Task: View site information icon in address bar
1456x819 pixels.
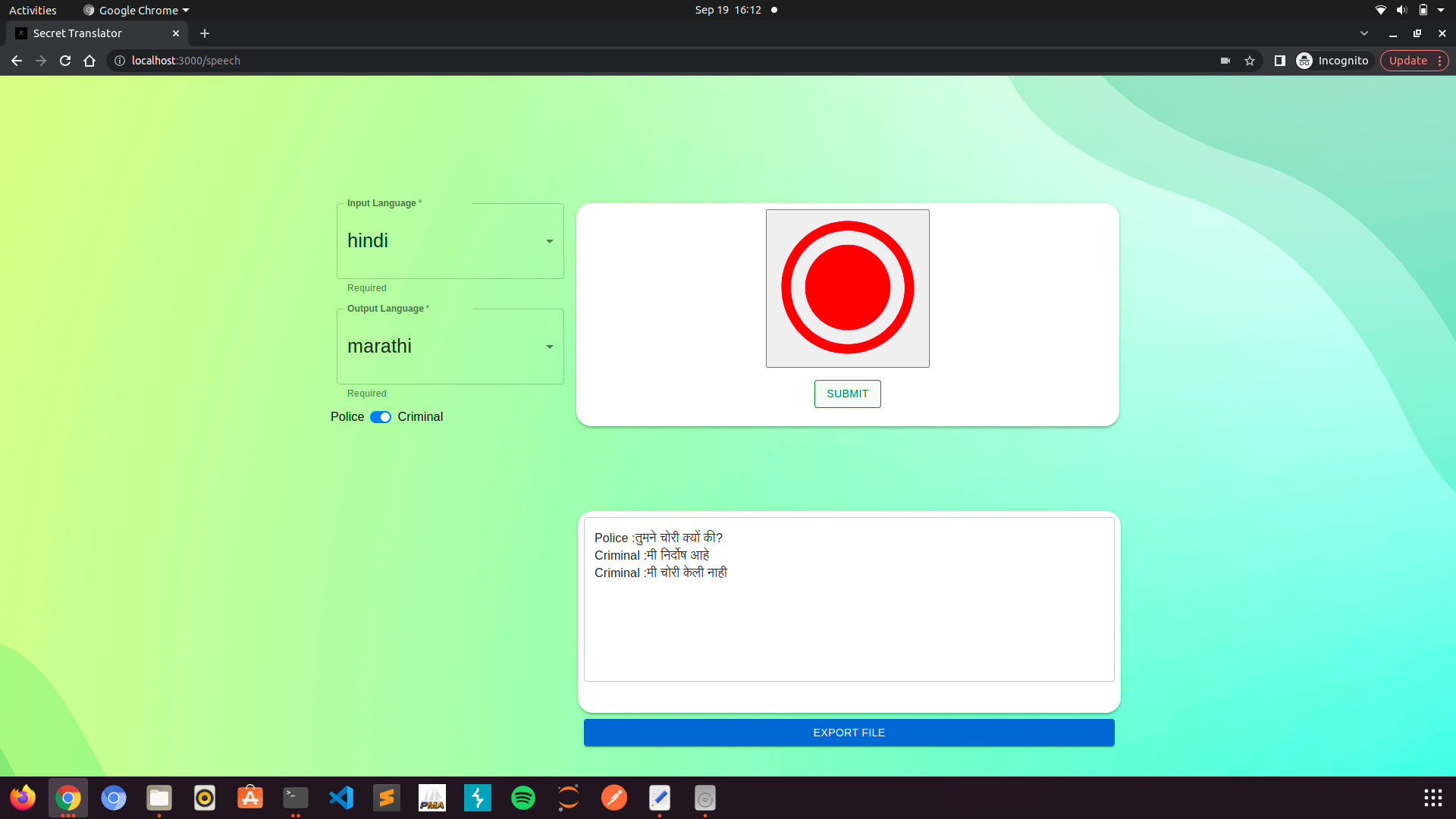Action: (120, 61)
